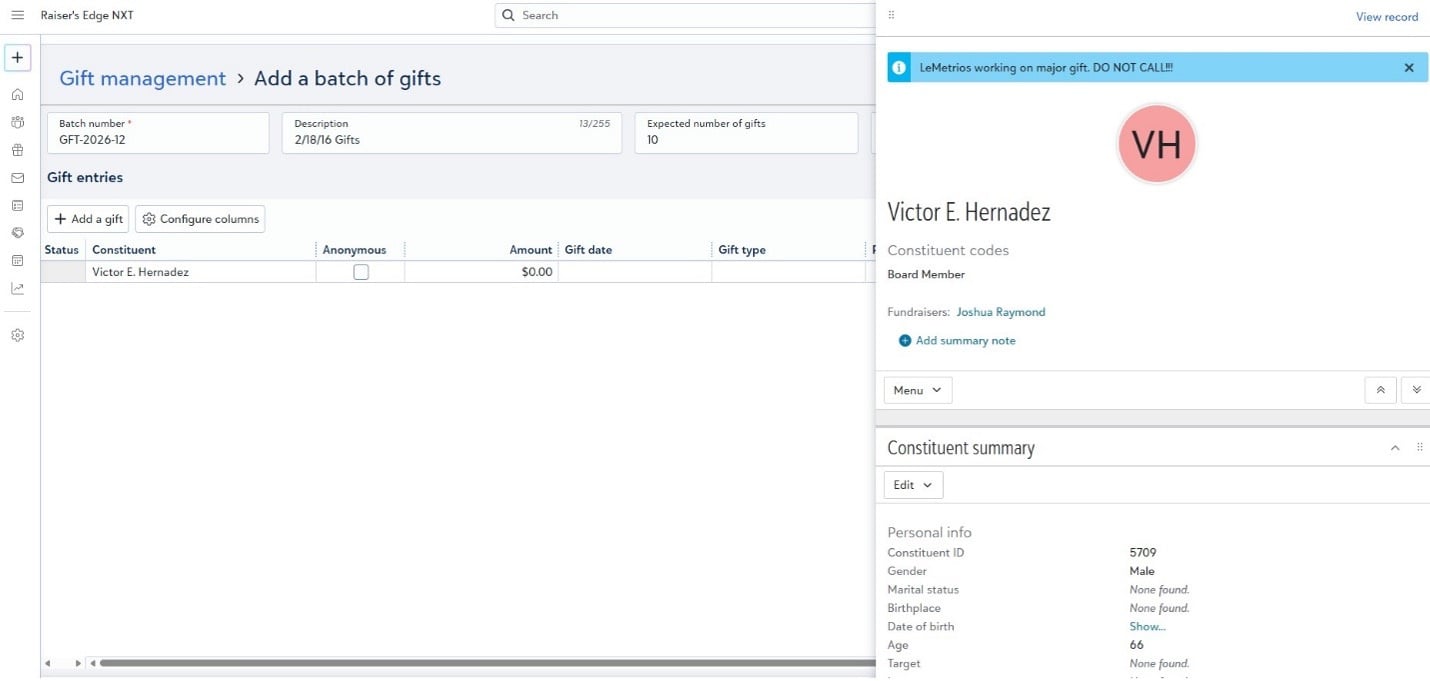Select the Constituents icon in the sidebar
This screenshot has width=1430, height=681.
(x=17, y=121)
